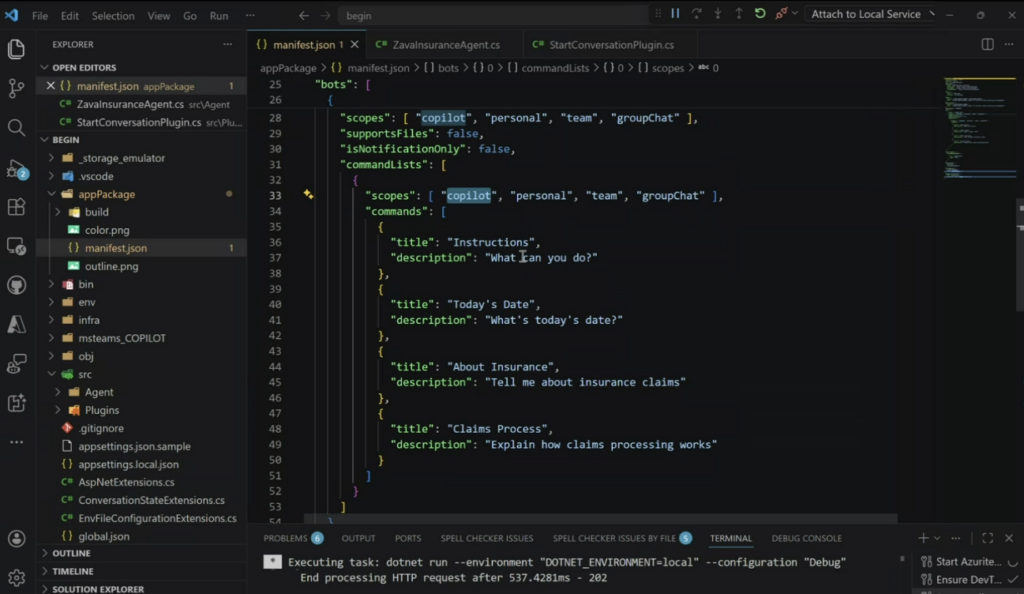Open the Search view in activity bar

pyautogui.click(x=16, y=128)
